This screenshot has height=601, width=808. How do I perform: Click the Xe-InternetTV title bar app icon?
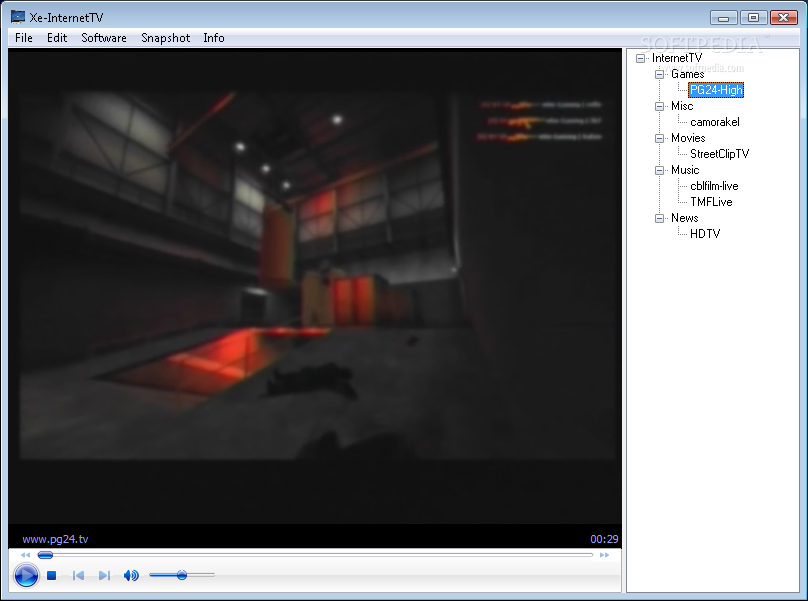click(x=18, y=17)
